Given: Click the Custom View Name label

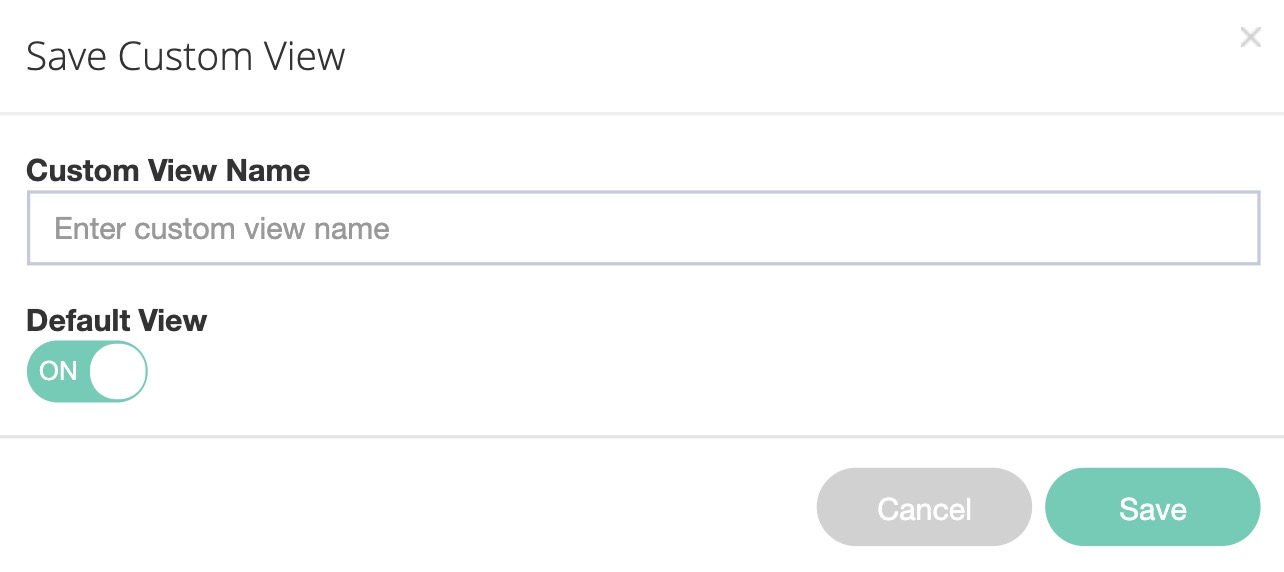Looking at the screenshot, I should [x=168, y=171].
